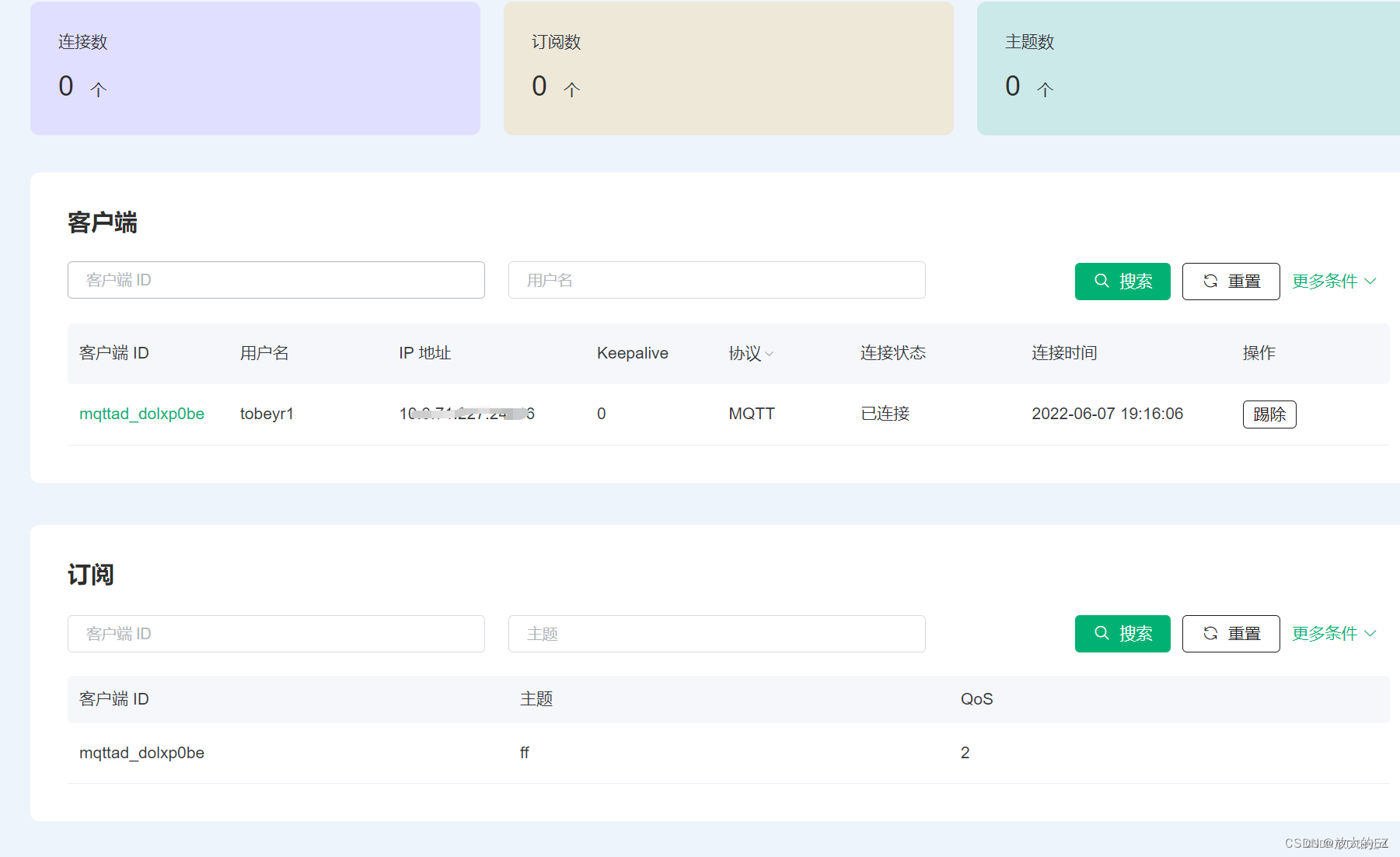This screenshot has width=1400, height=857.
Task: Focus the 主题 search field
Action: point(717,634)
